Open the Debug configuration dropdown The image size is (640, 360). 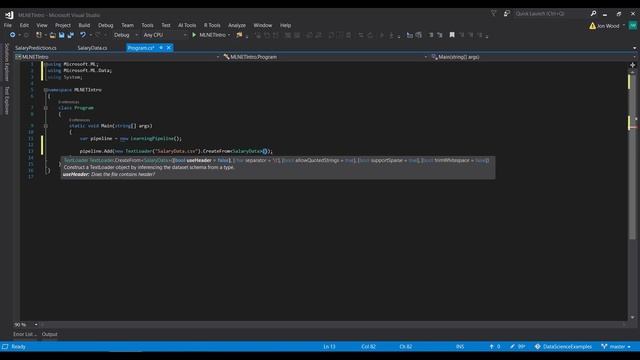coord(125,35)
